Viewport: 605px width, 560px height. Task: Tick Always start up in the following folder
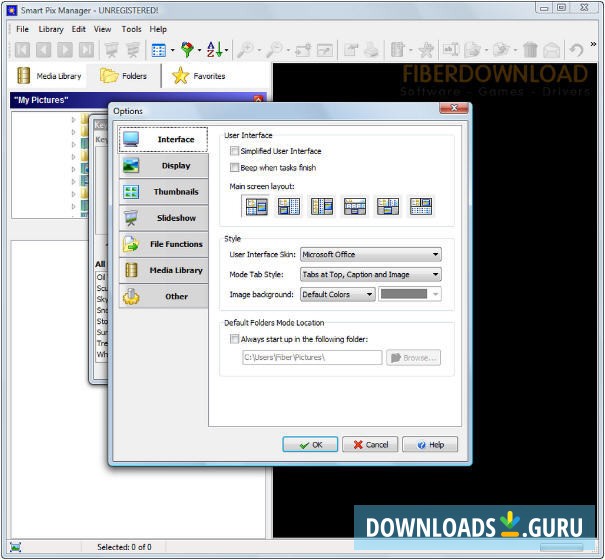(234, 339)
